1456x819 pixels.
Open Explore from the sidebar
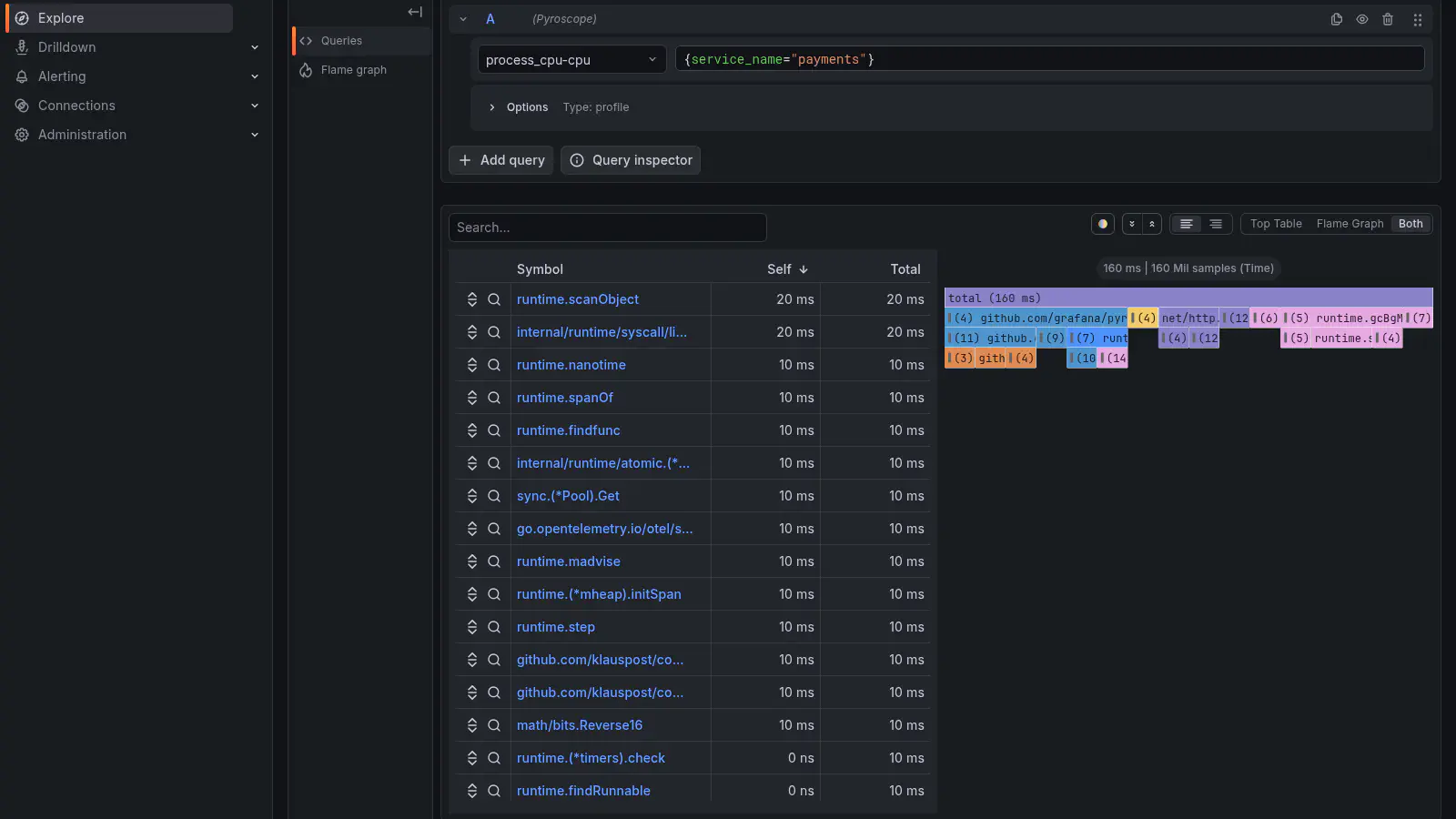tap(119, 18)
